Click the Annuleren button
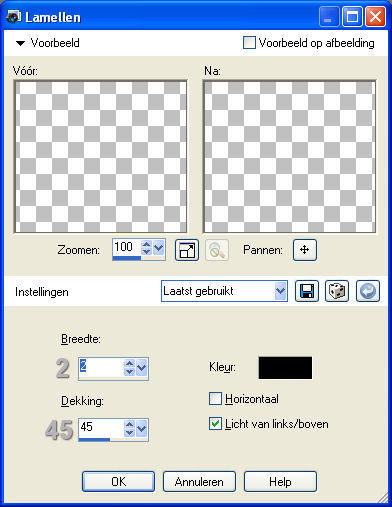The width and height of the screenshot is (392, 507). (199, 481)
